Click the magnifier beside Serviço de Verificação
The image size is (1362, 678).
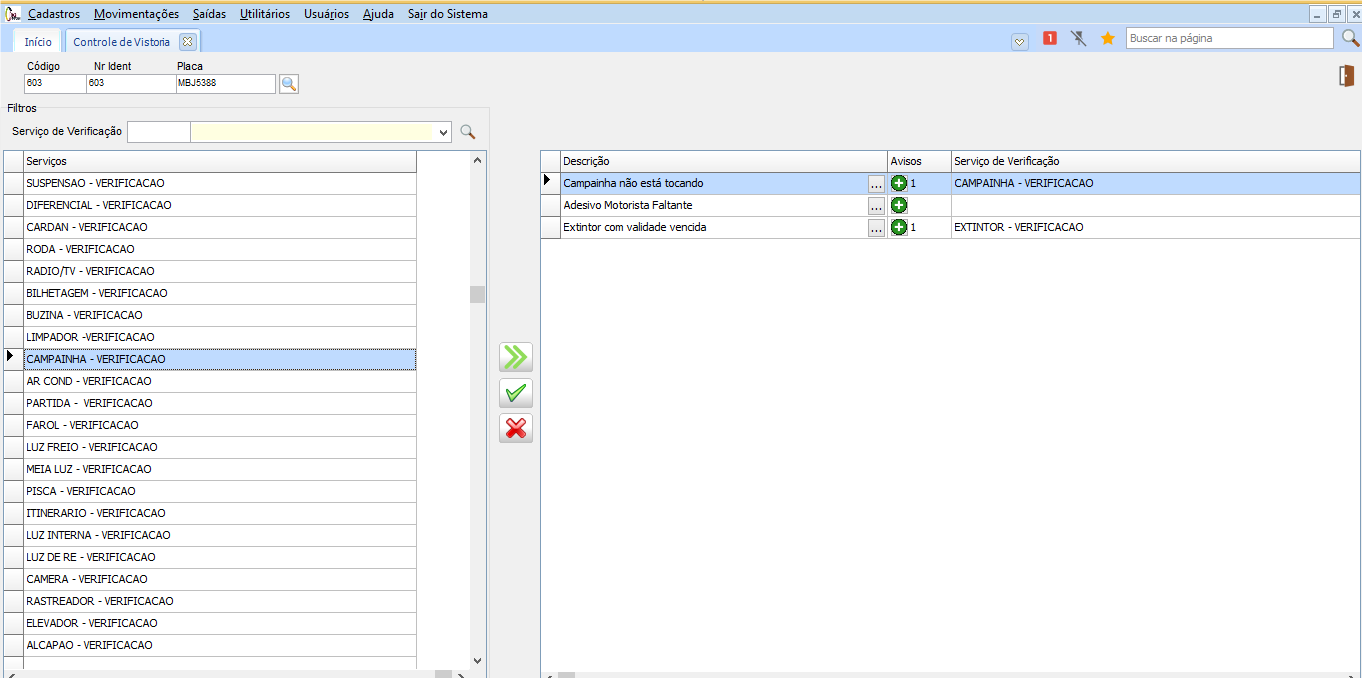(467, 132)
